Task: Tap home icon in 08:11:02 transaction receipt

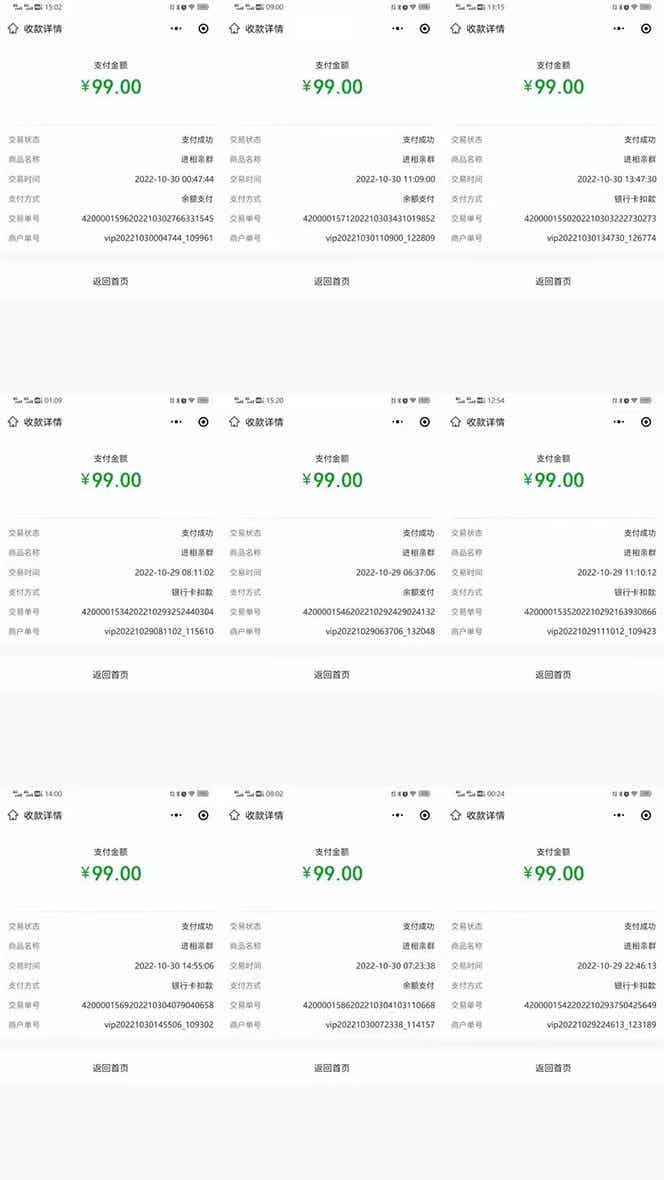Action: (x=13, y=422)
